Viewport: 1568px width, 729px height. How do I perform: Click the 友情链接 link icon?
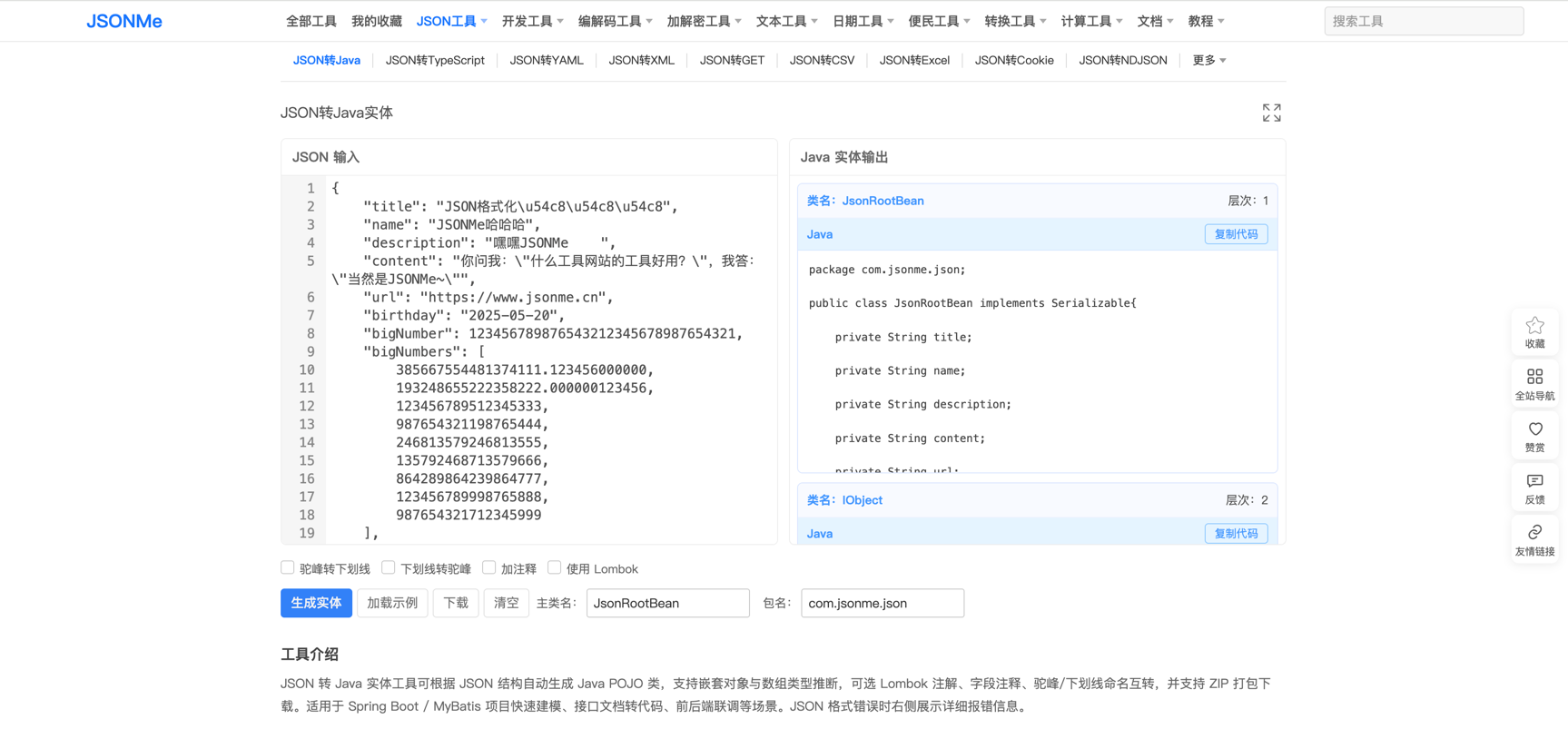click(x=1534, y=539)
